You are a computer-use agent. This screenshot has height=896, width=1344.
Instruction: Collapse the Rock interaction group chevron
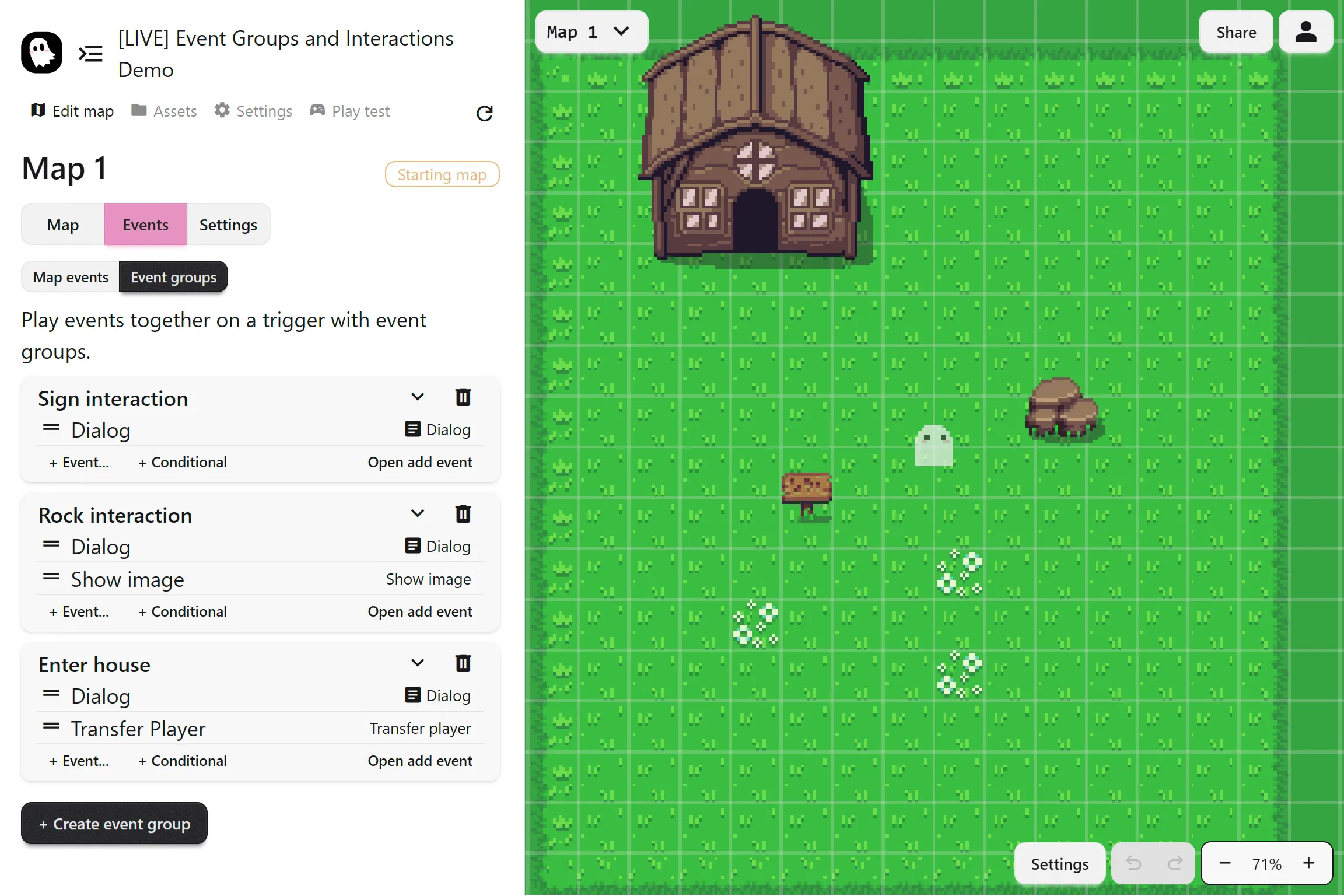tap(418, 514)
